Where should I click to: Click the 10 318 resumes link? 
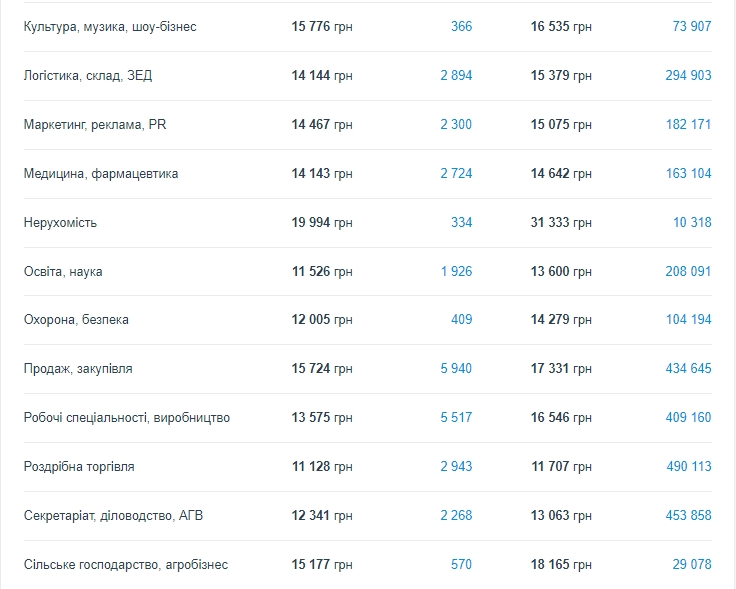tap(691, 222)
